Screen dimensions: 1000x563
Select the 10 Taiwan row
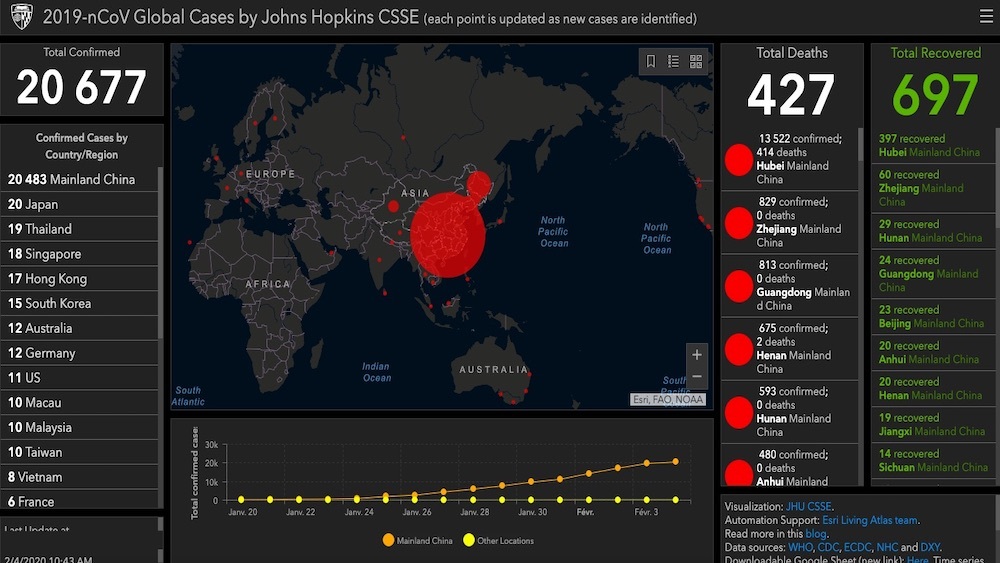point(79,452)
